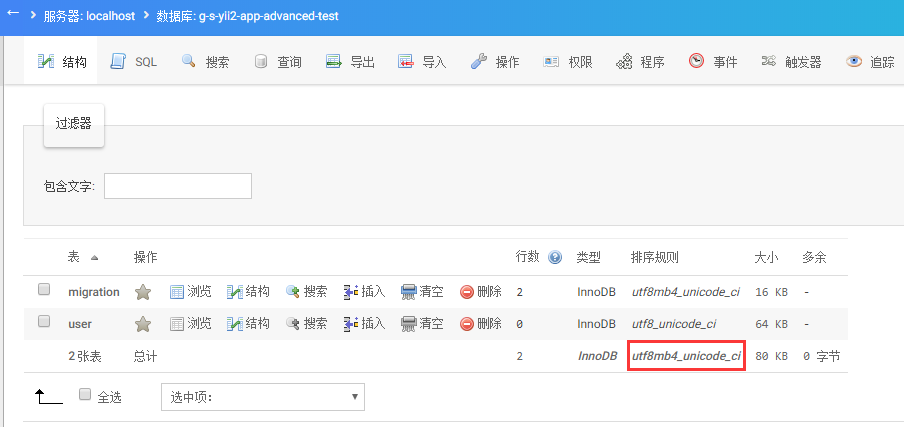Open the 事件 tab
Image resolution: width=904 pixels, height=427 pixels.
coord(713,62)
